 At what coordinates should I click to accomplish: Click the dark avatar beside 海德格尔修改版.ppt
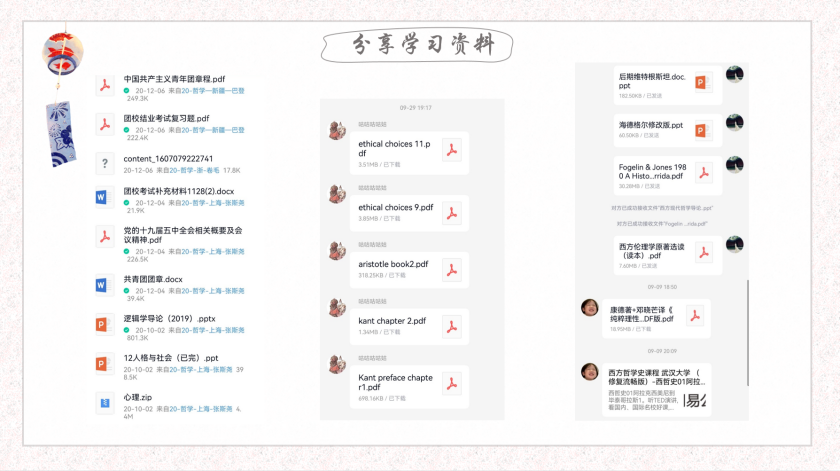[734, 123]
